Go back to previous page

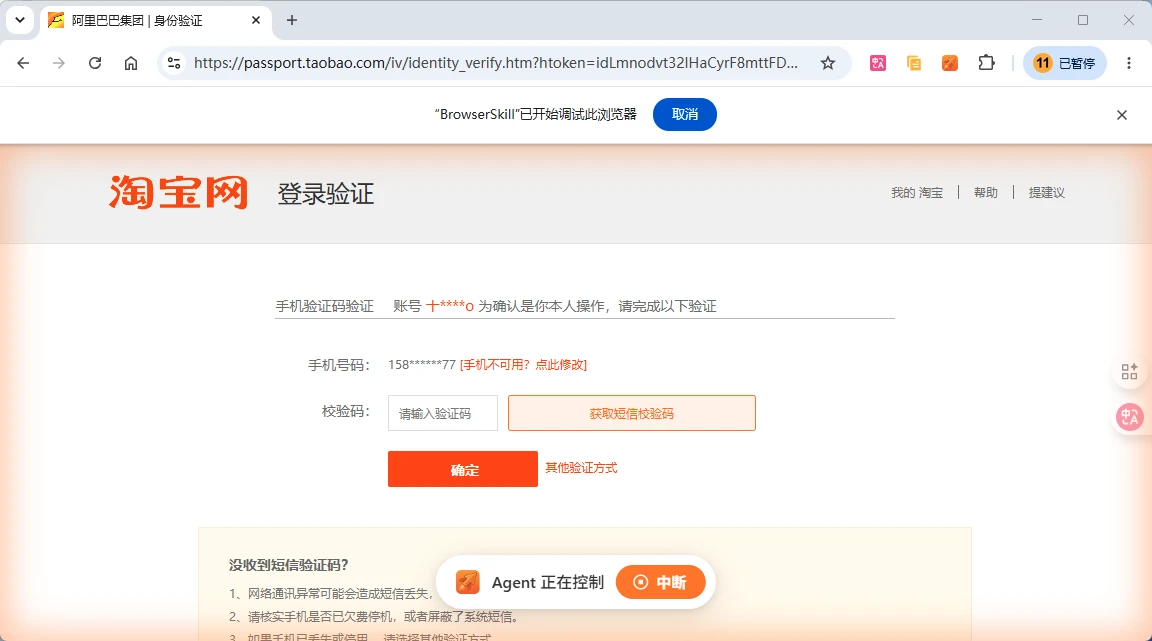[23, 63]
